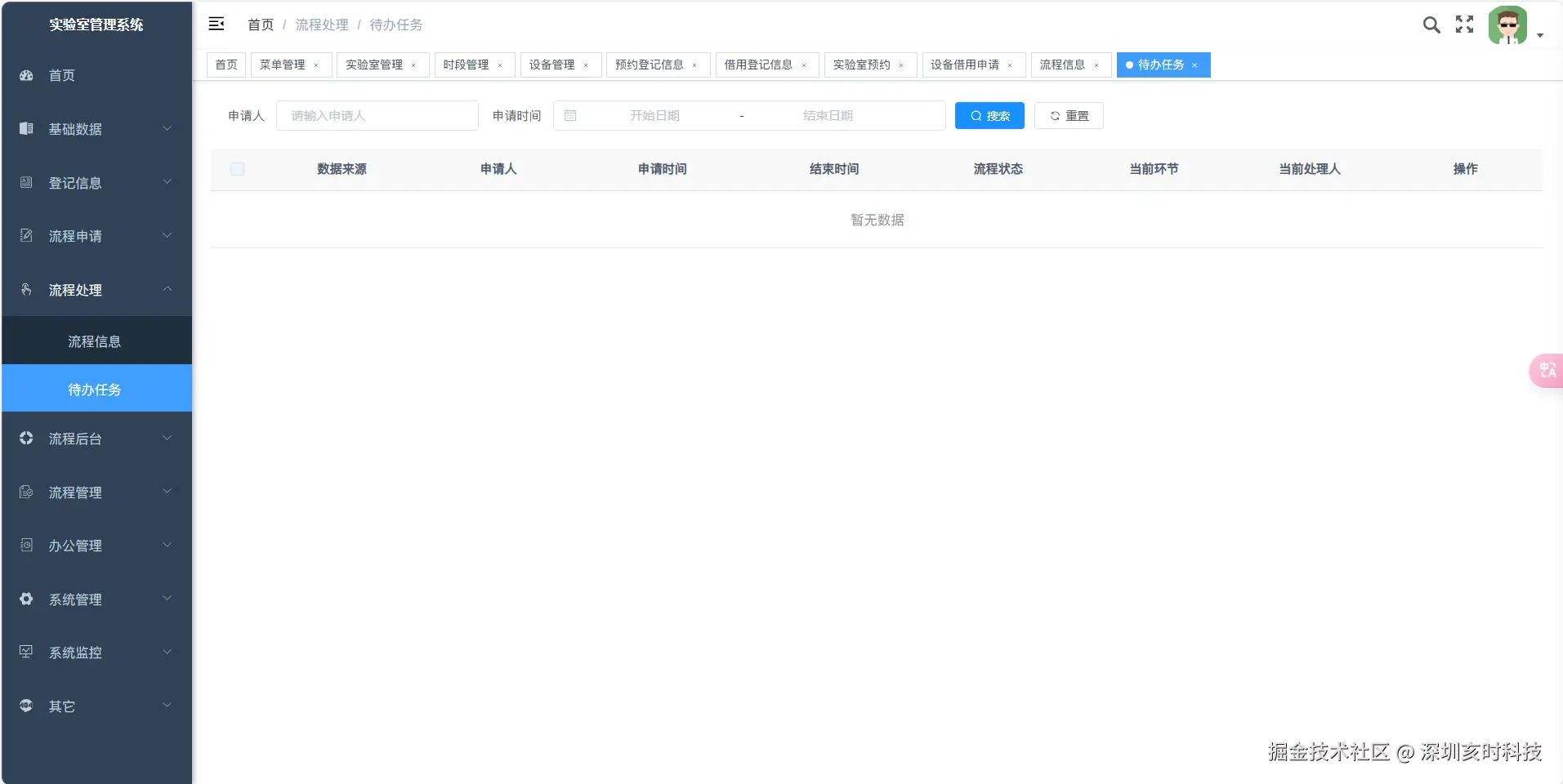
Task: Click the calendar icon in date range
Action: [x=570, y=116]
